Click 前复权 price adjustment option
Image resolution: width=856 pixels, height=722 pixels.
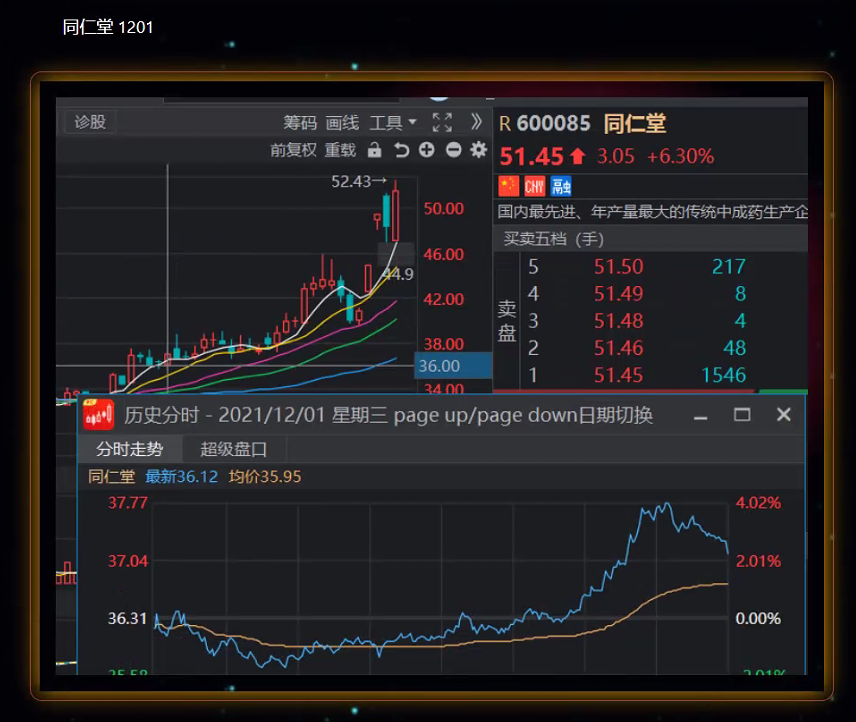pos(293,150)
